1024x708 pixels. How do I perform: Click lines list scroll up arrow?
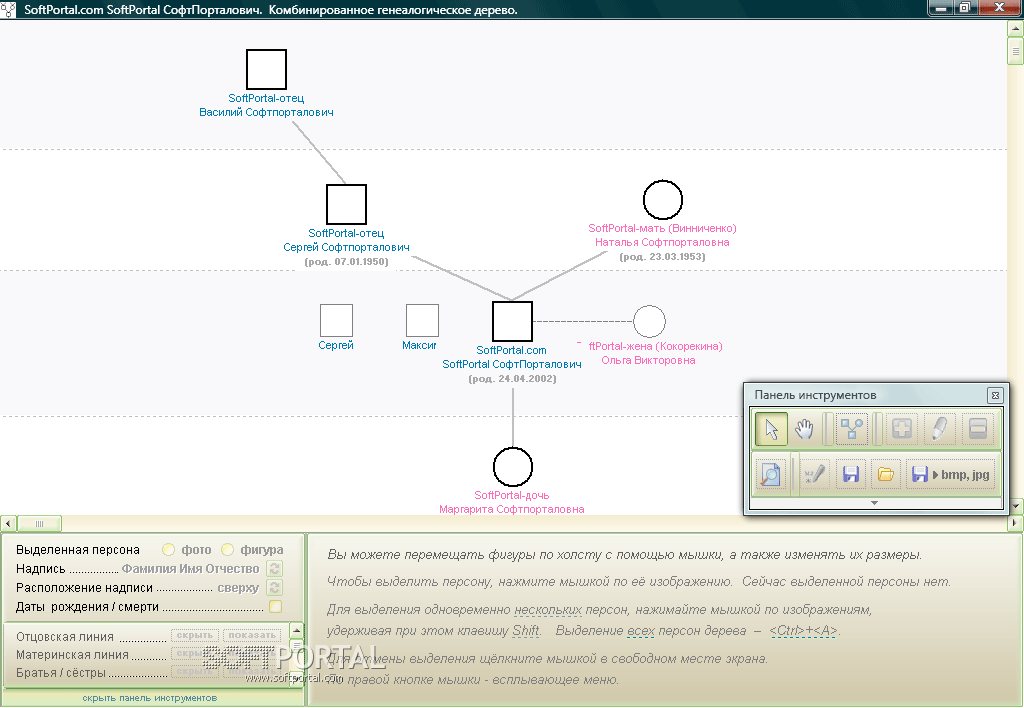[x=296, y=631]
